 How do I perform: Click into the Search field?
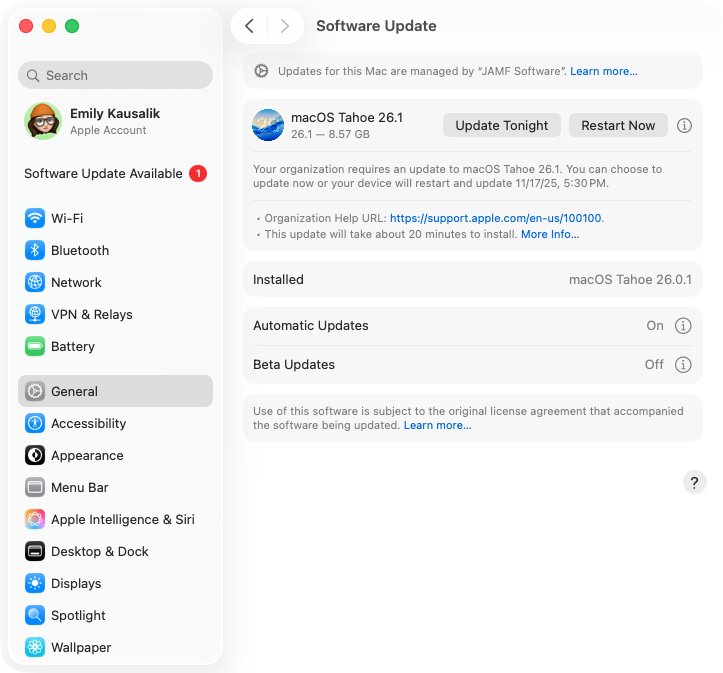[x=115, y=75]
